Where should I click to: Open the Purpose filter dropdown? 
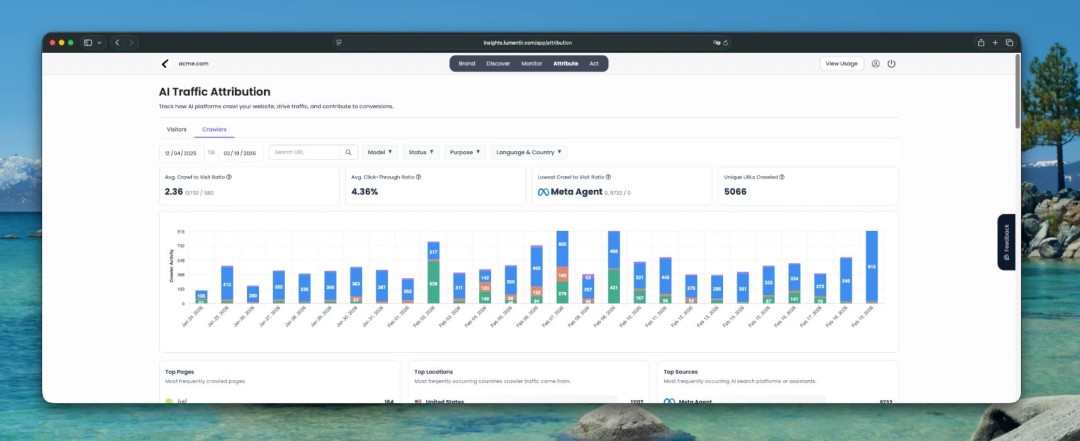464,152
